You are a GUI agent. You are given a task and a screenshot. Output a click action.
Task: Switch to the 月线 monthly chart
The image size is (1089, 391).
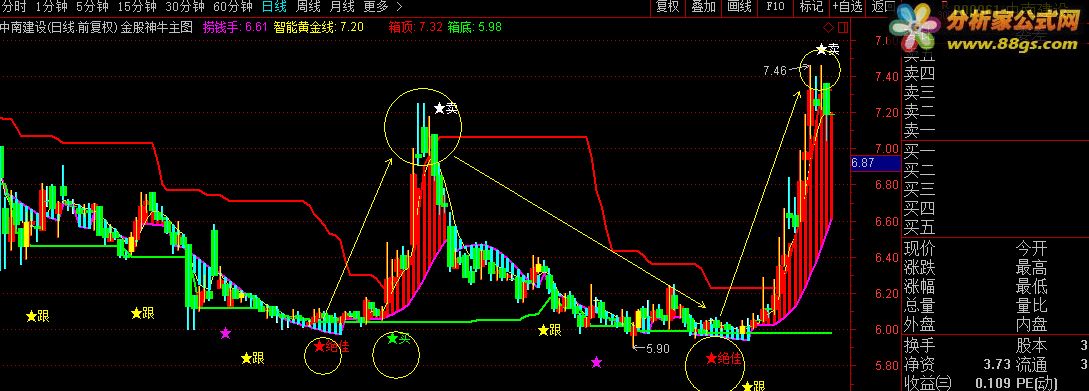click(x=342, y=7)
